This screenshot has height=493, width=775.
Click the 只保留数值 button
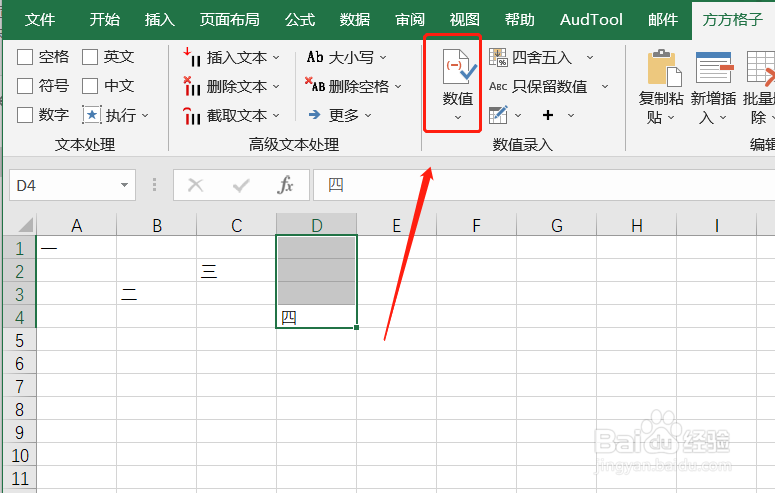(538, 87)
